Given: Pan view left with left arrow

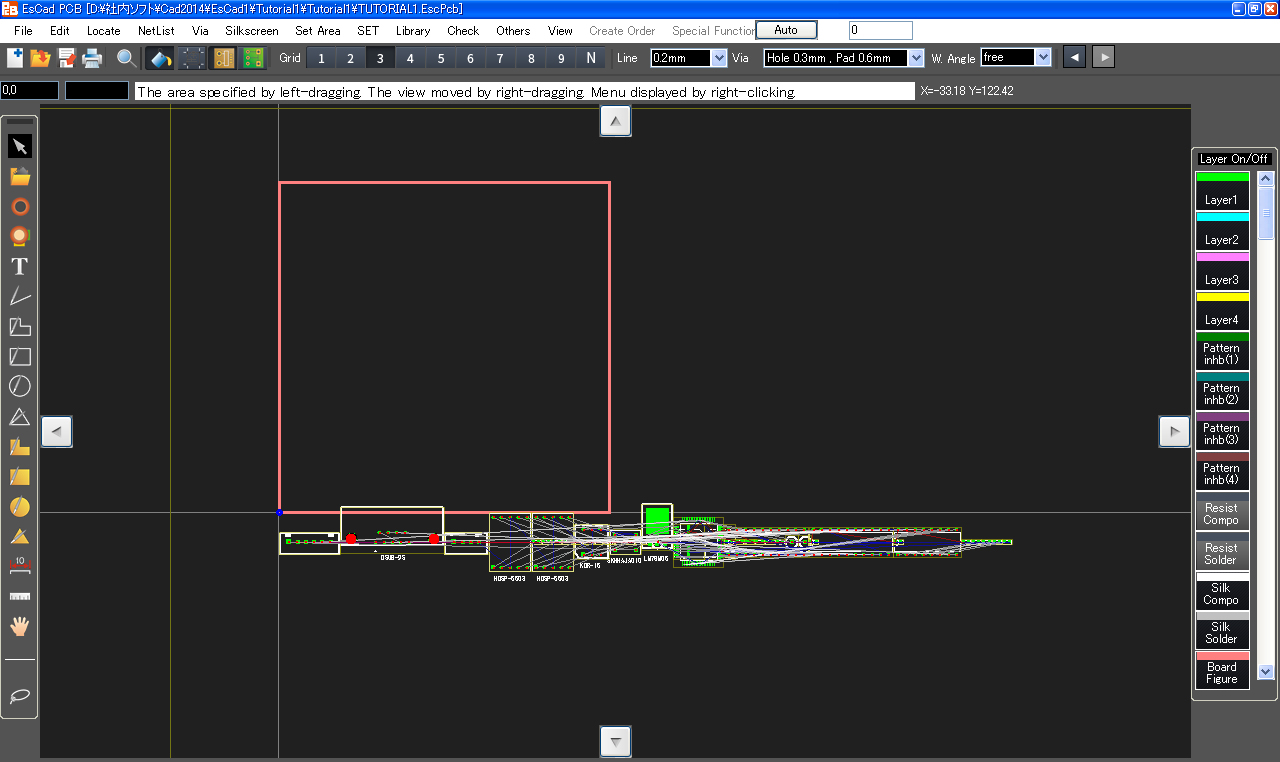Looking at the screenshot, I should pos(56,432).
